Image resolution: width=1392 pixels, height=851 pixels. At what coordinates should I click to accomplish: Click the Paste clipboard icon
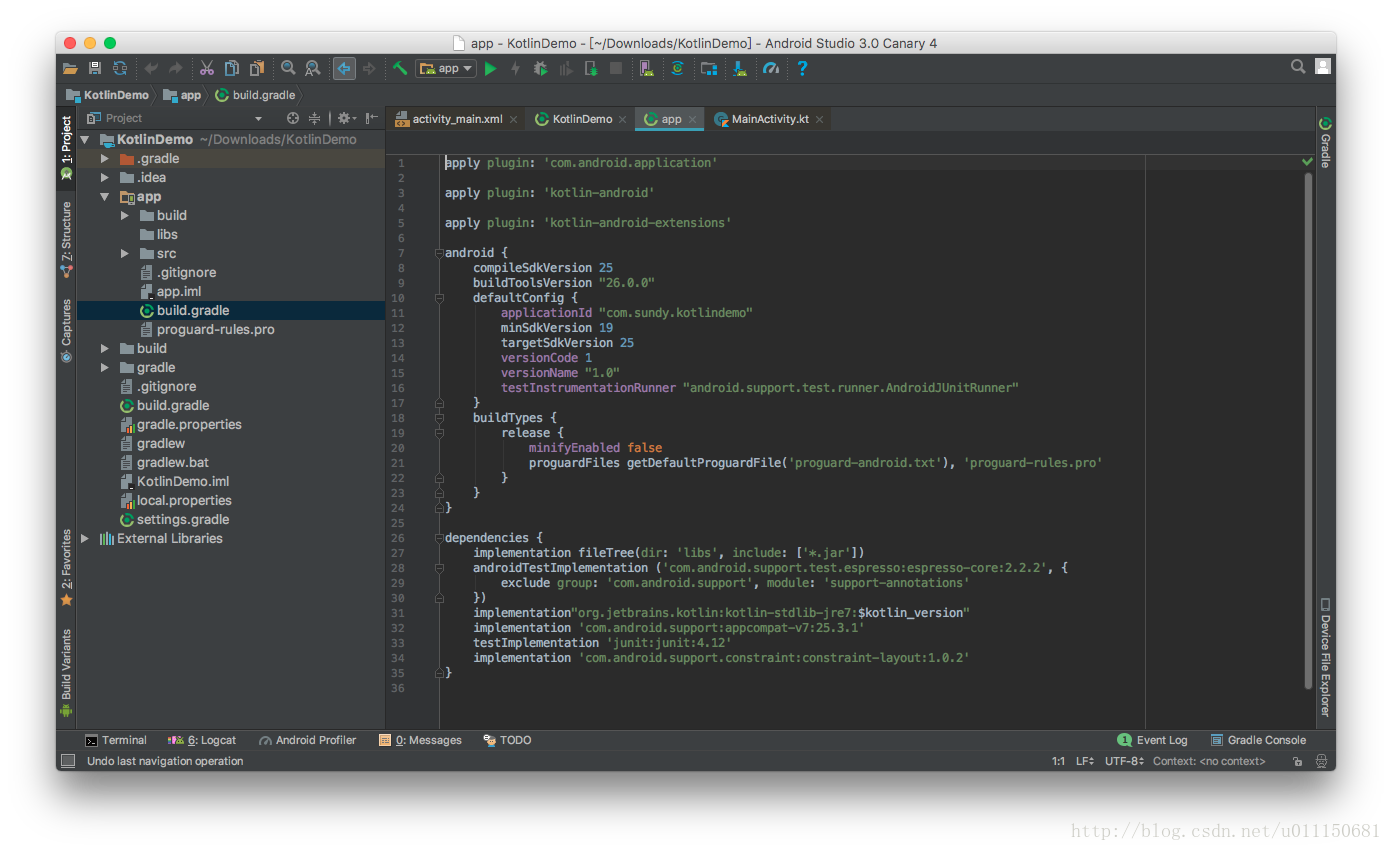(257, 68)
